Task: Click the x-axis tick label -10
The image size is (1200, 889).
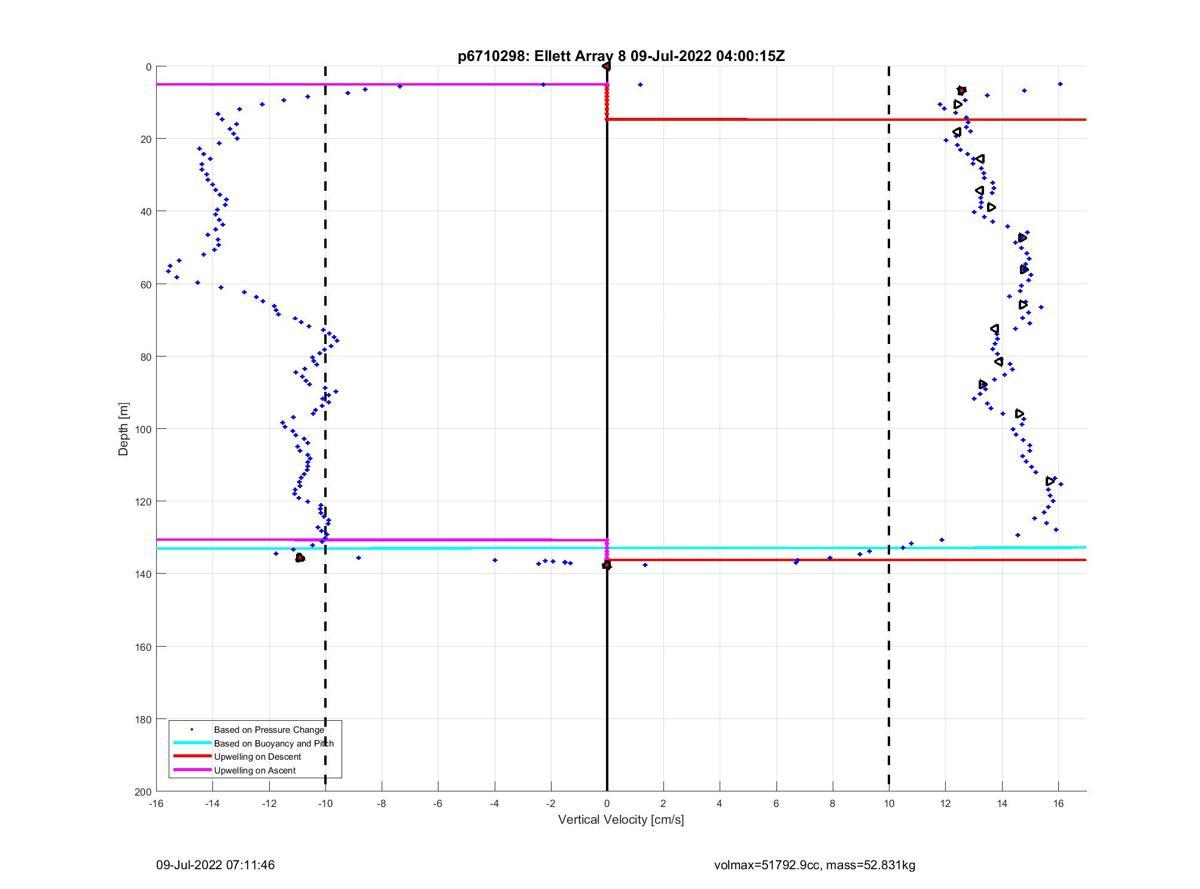Action: (x=325, y=803)
